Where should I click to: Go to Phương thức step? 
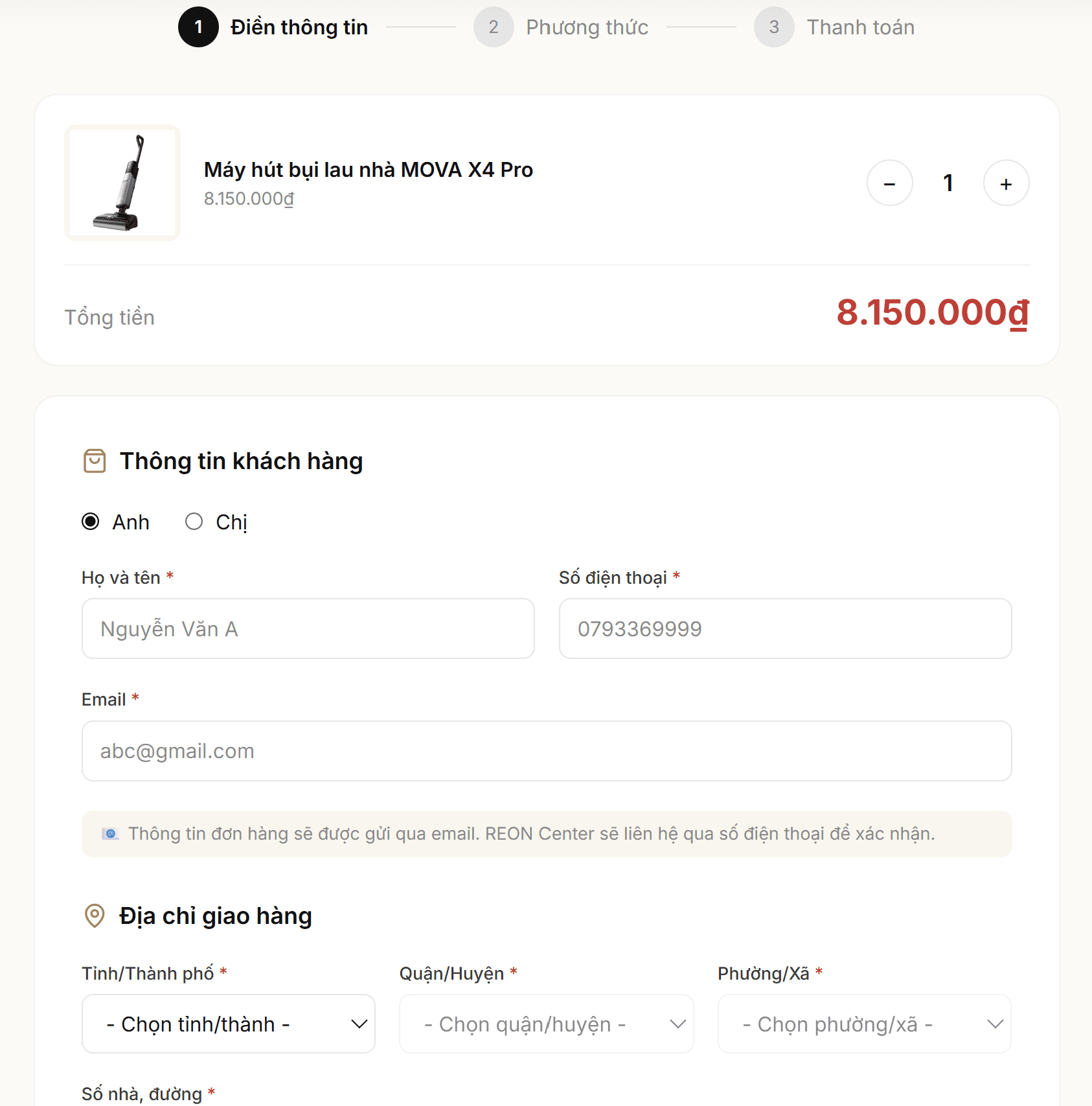coord(587,27)
